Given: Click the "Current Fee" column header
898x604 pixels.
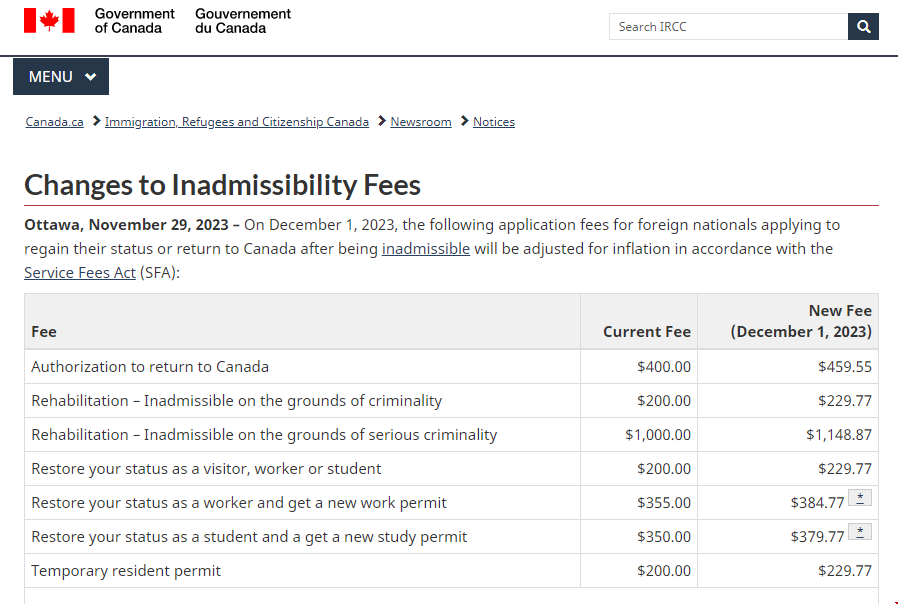Looking at the screenshot, I should [646, 332].
